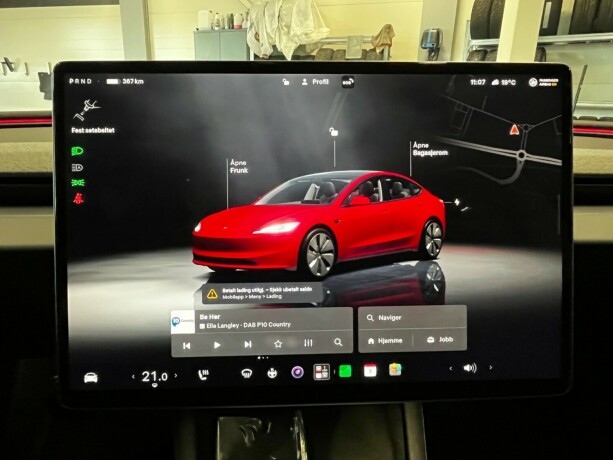
Task: Lower cabin temperature with left arrow
Action: coord(133,377)
